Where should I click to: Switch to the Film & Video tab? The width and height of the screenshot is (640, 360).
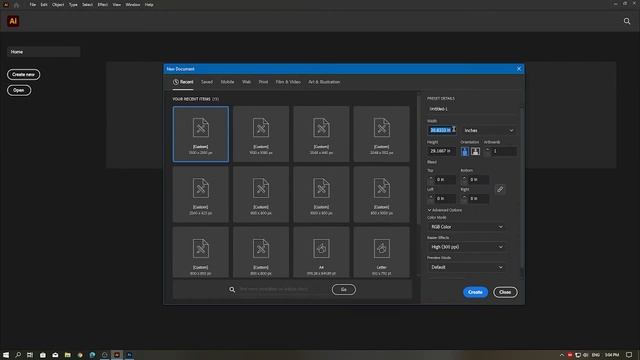tap(288, 82)
